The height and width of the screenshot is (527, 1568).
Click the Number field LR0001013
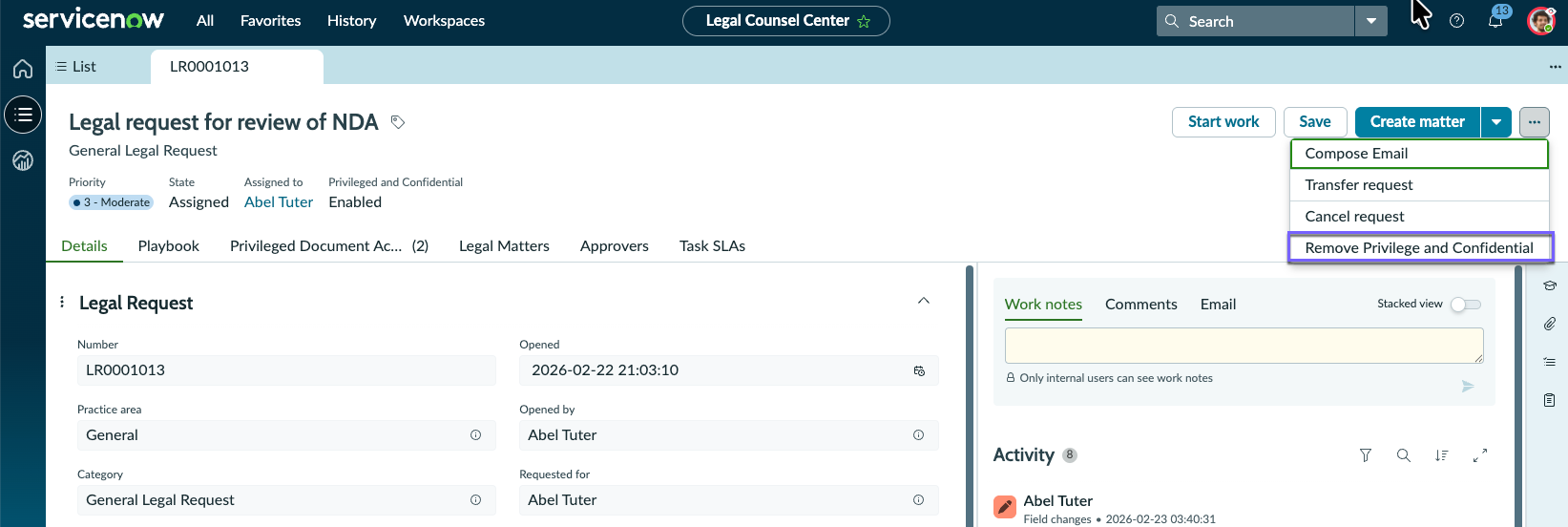(286, 370)
